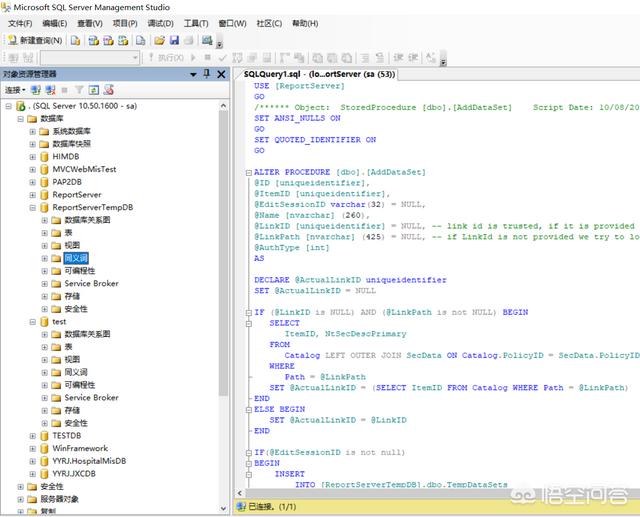
Task: Click the debug play arrow icon
Action: tap(193, 58)
